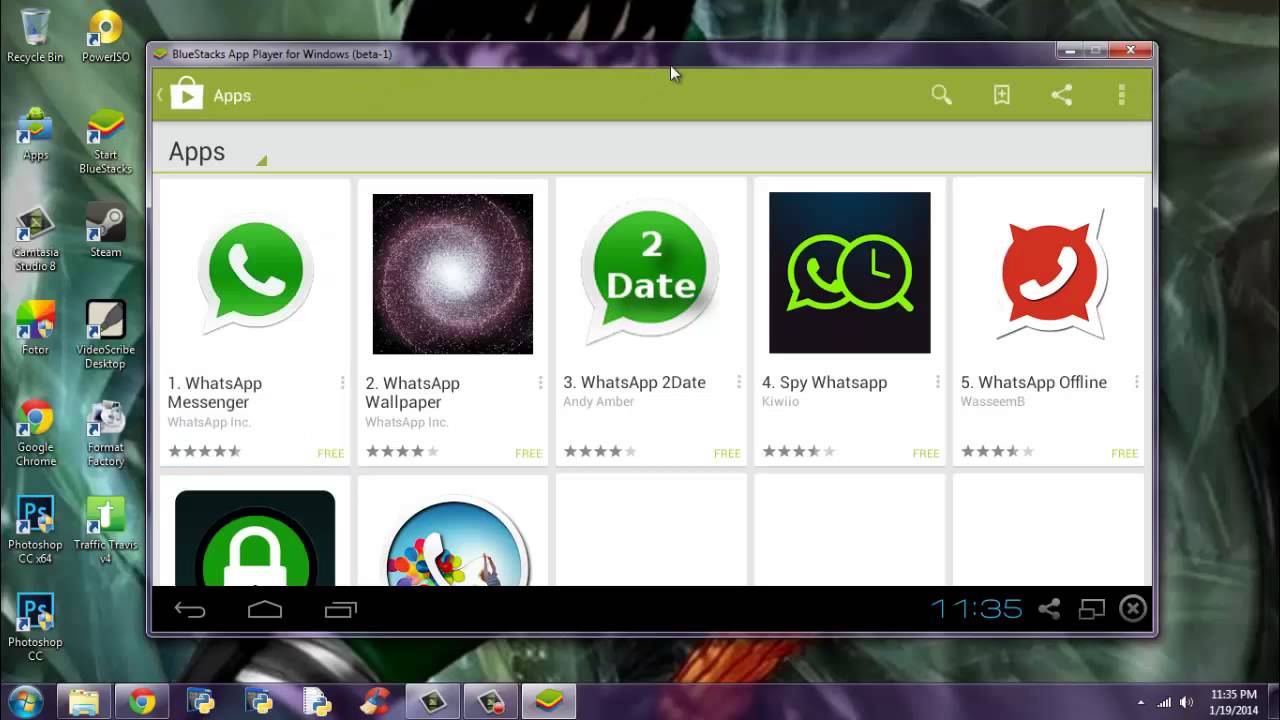Viewport: 1280px width, 720px height.
Task: Click 'Kiwiio' developer name
Action: pyautogui.click(x=780, y=402)
